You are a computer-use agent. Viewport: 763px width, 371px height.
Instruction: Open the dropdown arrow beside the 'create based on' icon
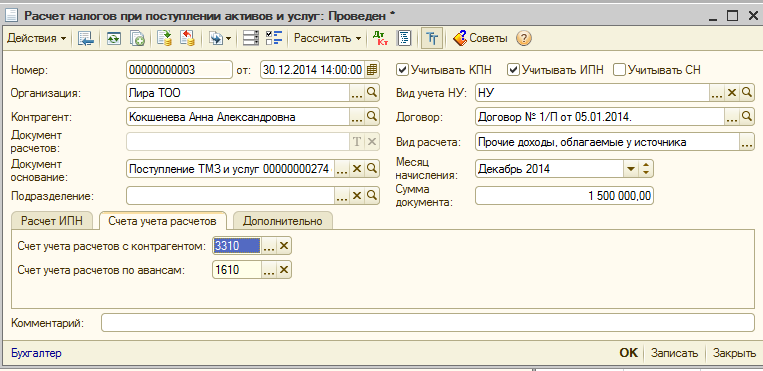[228, 38]
